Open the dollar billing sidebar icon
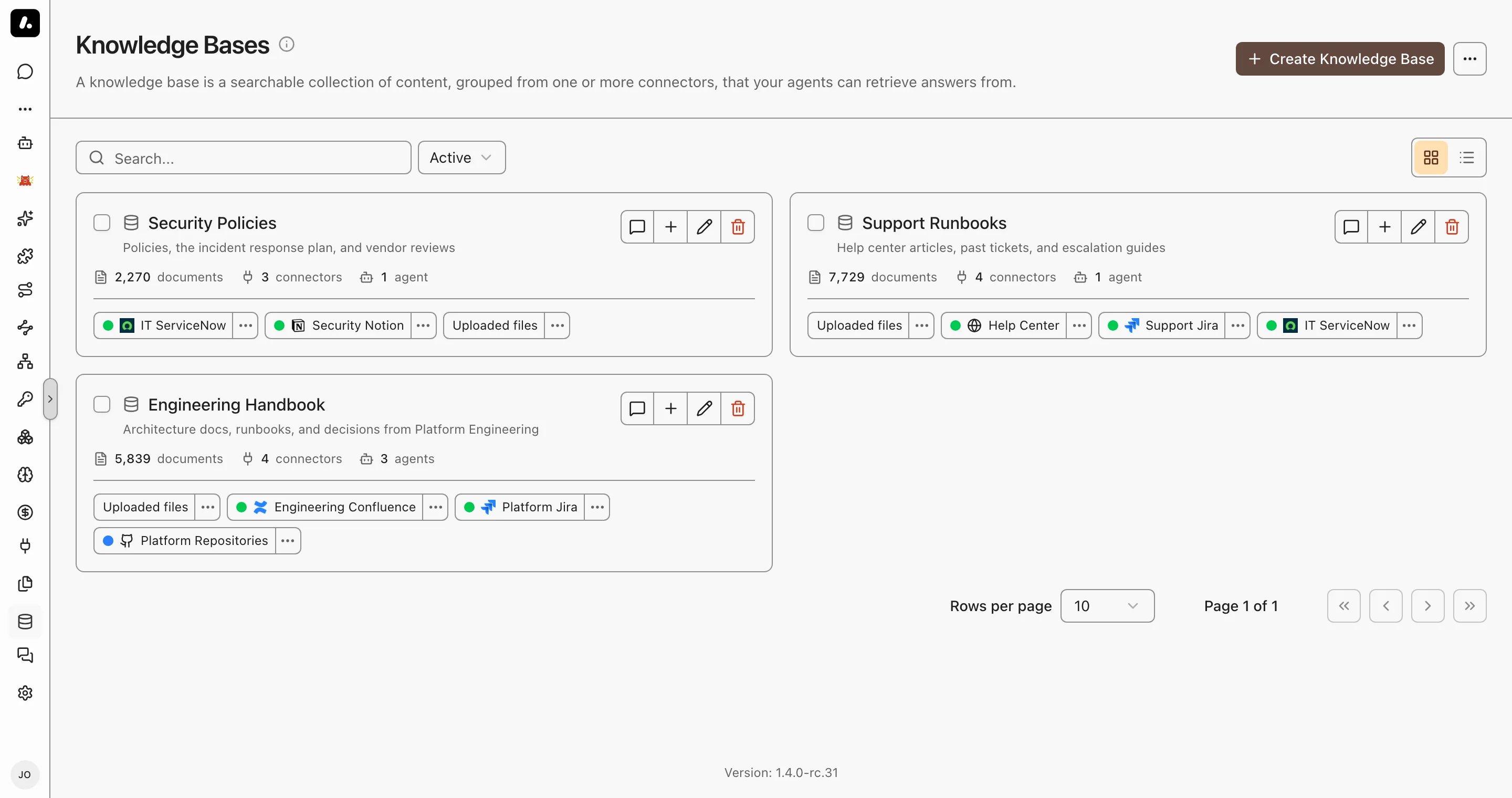The image size is (1512, 798). 25,512
